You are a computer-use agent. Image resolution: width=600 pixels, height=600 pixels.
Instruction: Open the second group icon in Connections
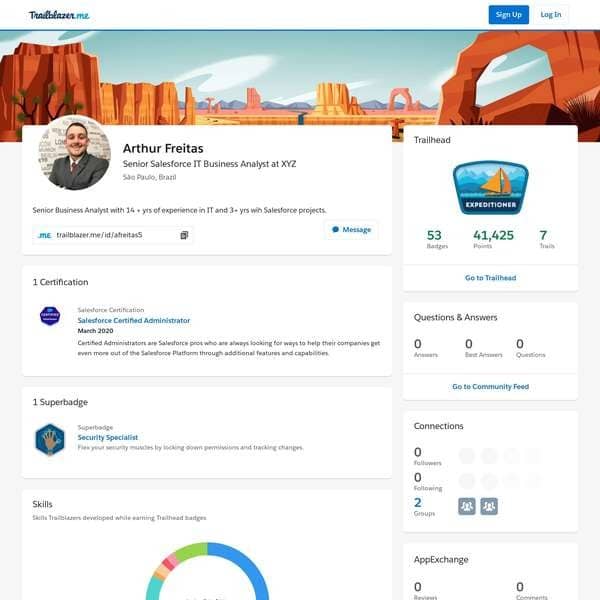(489, 506)
